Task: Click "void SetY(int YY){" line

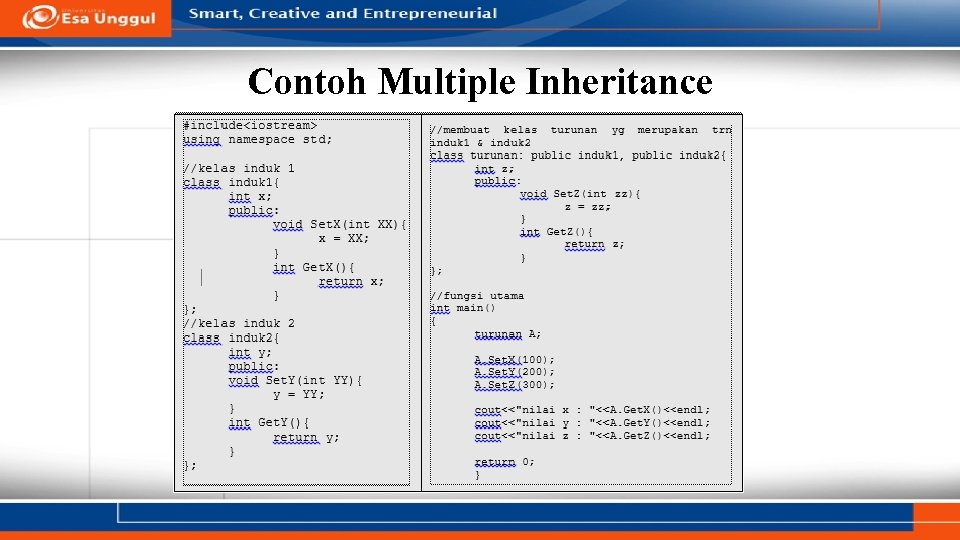Action: point(295,381)
